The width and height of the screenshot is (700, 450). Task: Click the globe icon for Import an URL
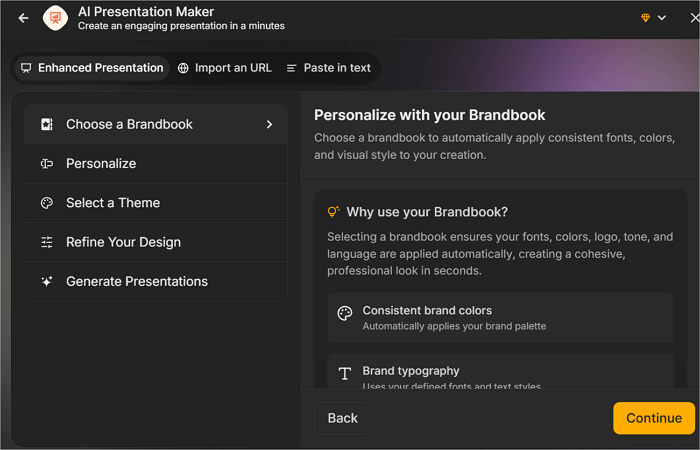183,68
